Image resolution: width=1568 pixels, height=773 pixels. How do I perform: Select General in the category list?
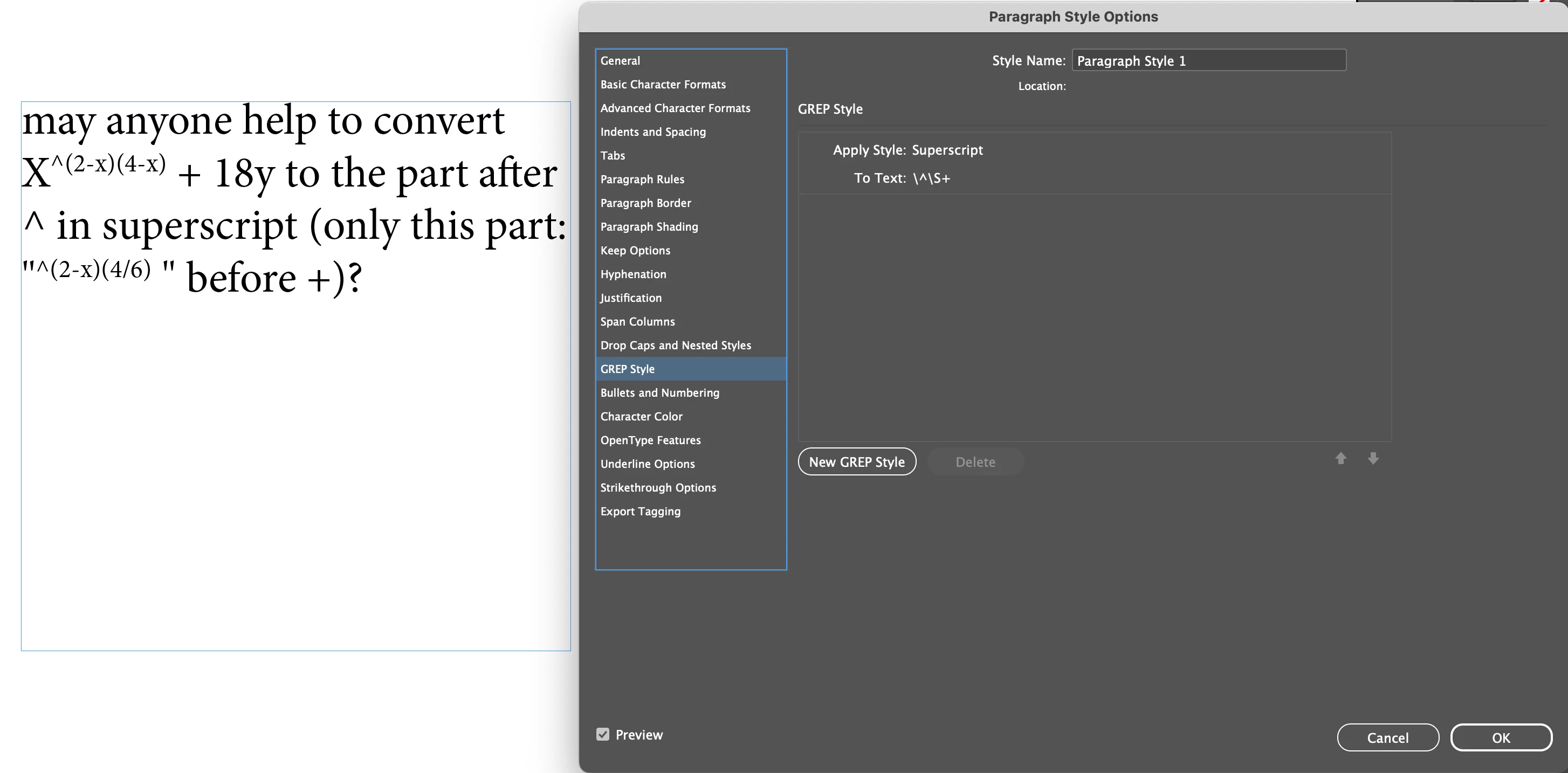620,61
